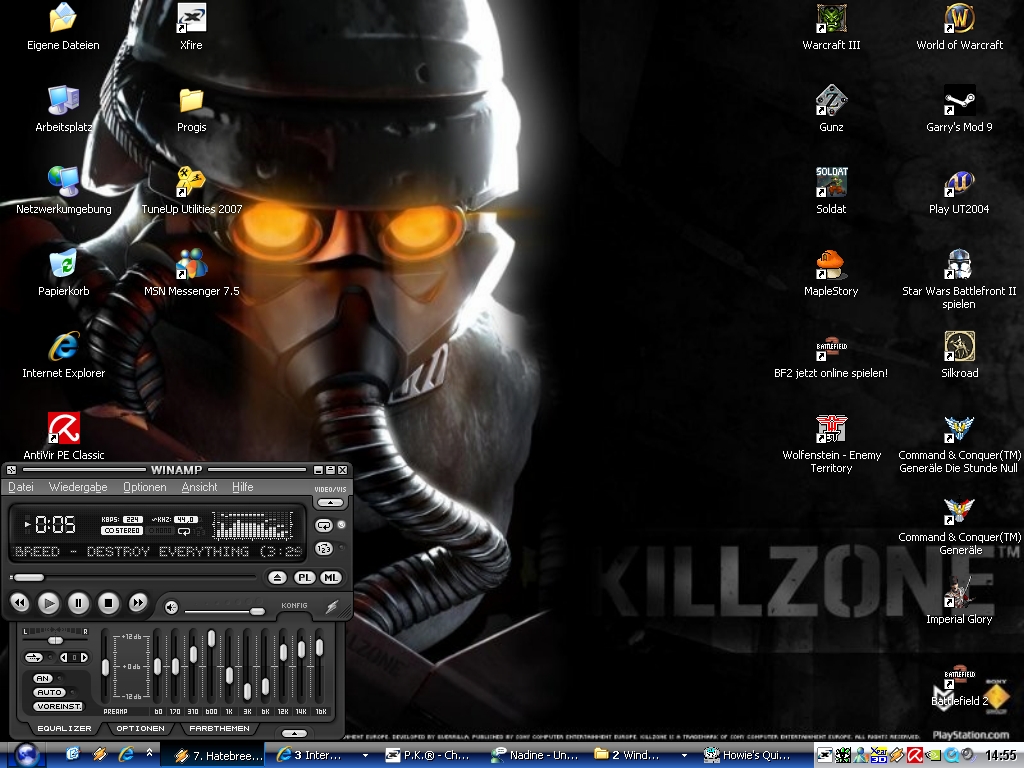Click the Xfire icon in the system tray
Image resolution: width=1024 pixels, height=768 pixels.
point(825,756)
